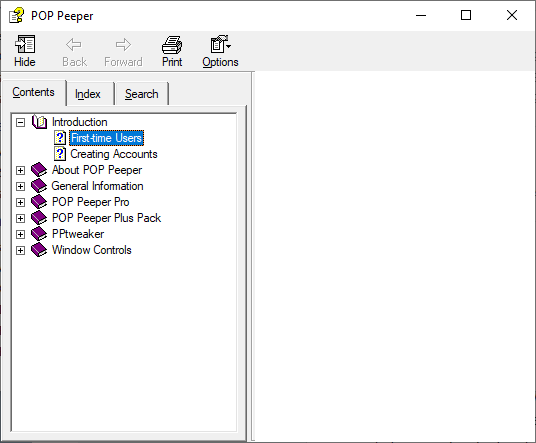This screenshot has width=536, height=443.
Task: Click the Print button label
Action: pyautogui.click(x=172, y=62)
